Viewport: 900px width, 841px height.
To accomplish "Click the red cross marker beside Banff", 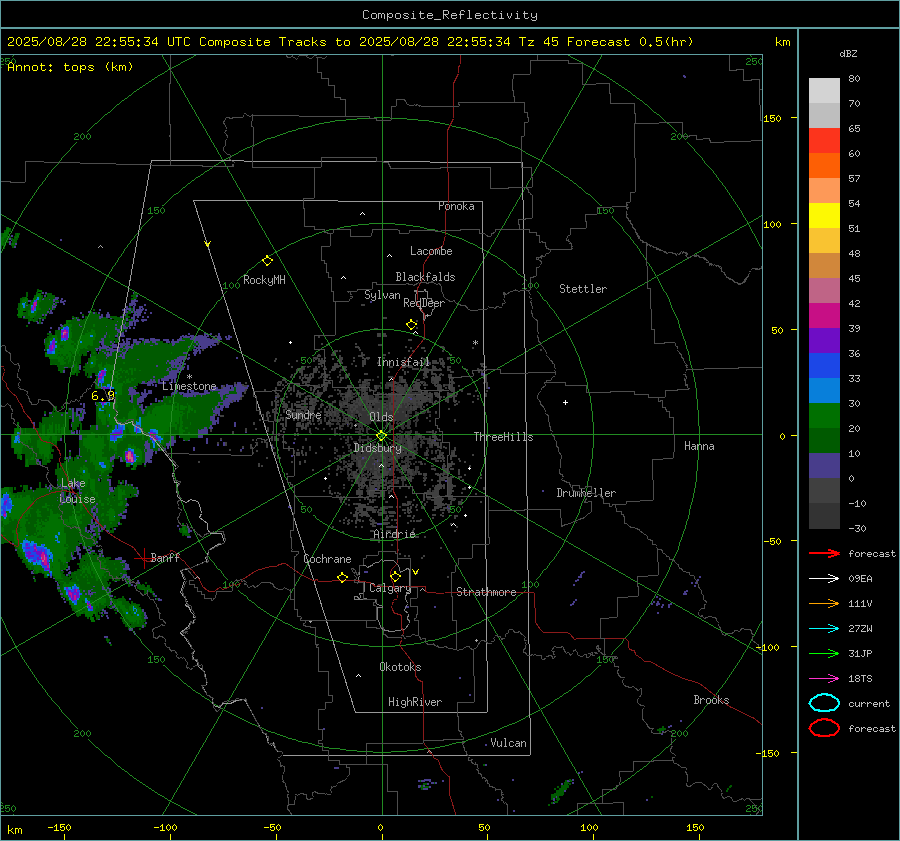I will pyautogui.click(x=143, y=558).
